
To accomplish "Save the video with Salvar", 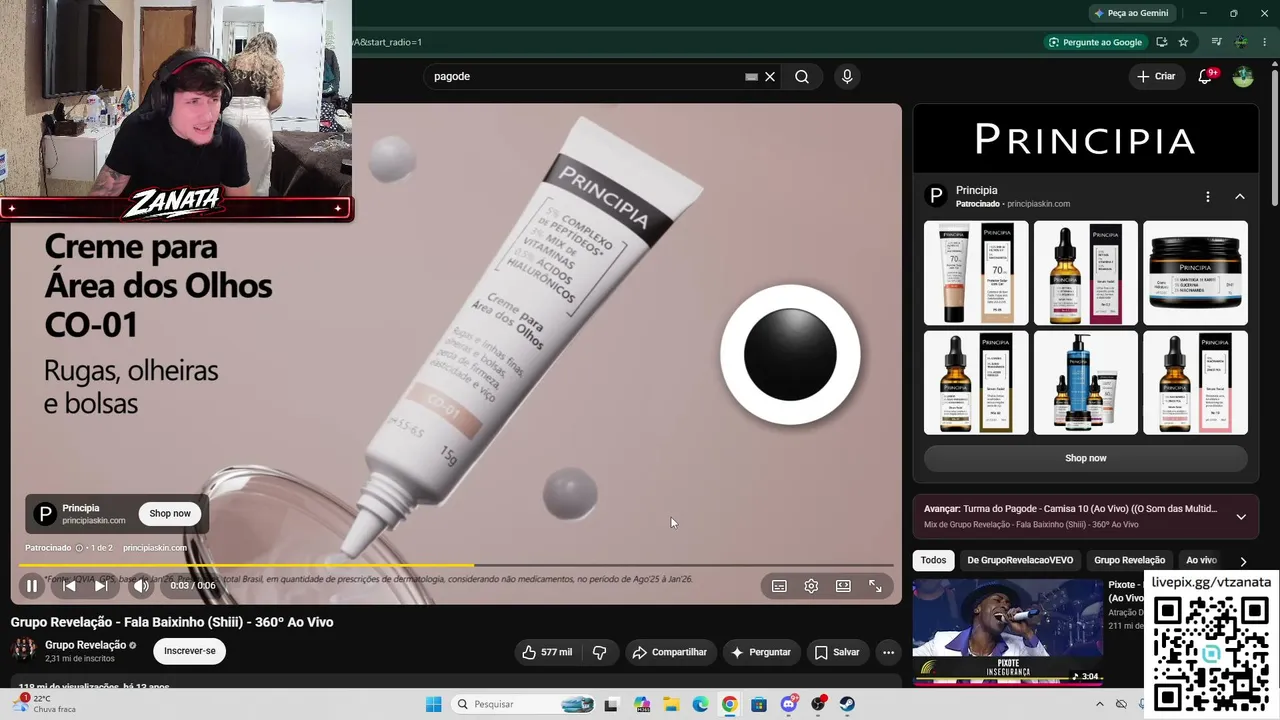I will (x=837, y=652).
